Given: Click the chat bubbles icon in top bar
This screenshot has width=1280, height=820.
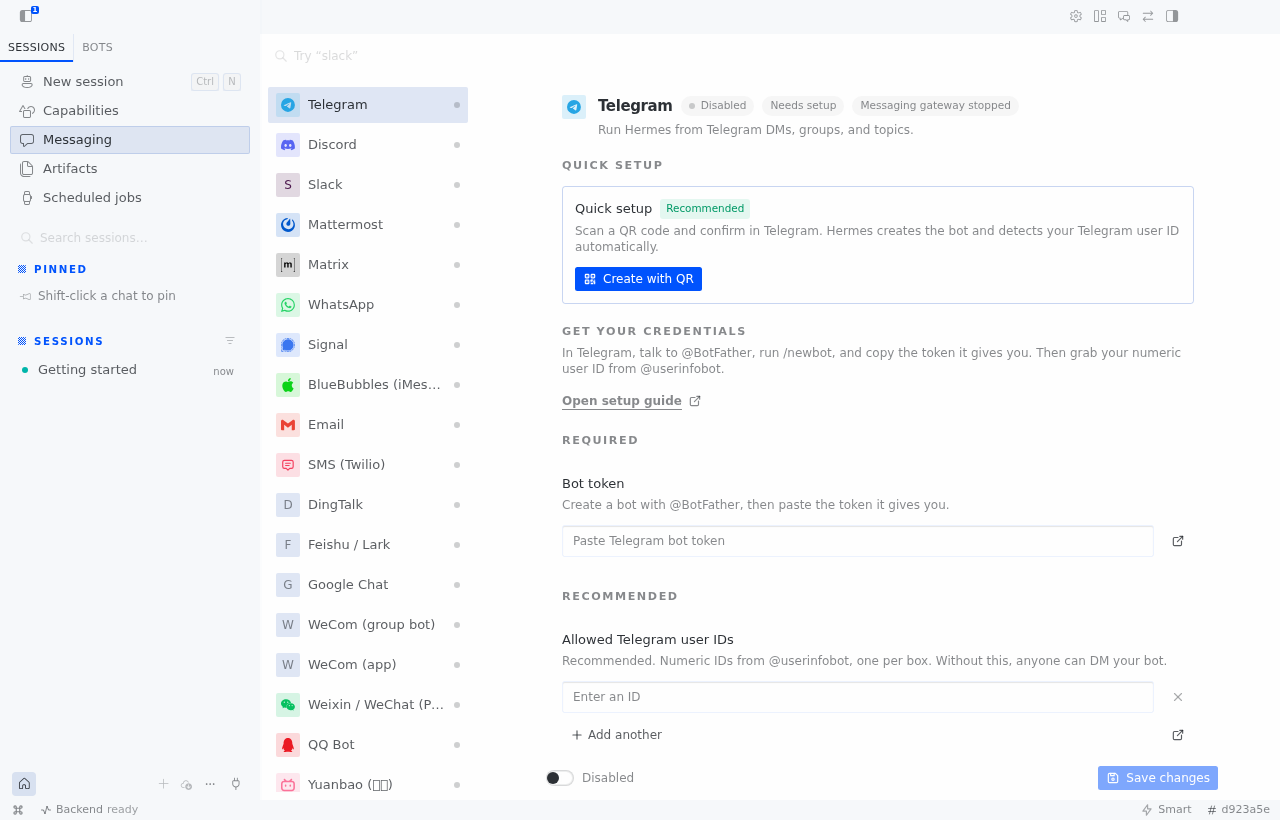Looking at the screenshot, I should coord(1124,16).
